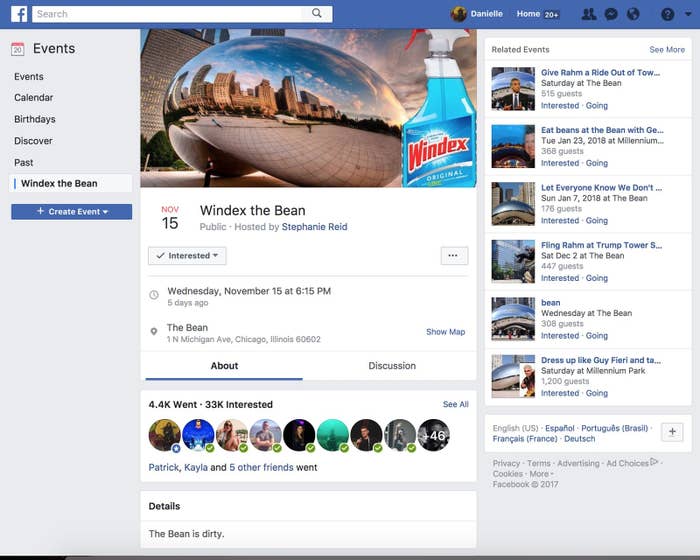The image size is (700, 560).
Task: Open the Advertising footer link
Action: 578,464
